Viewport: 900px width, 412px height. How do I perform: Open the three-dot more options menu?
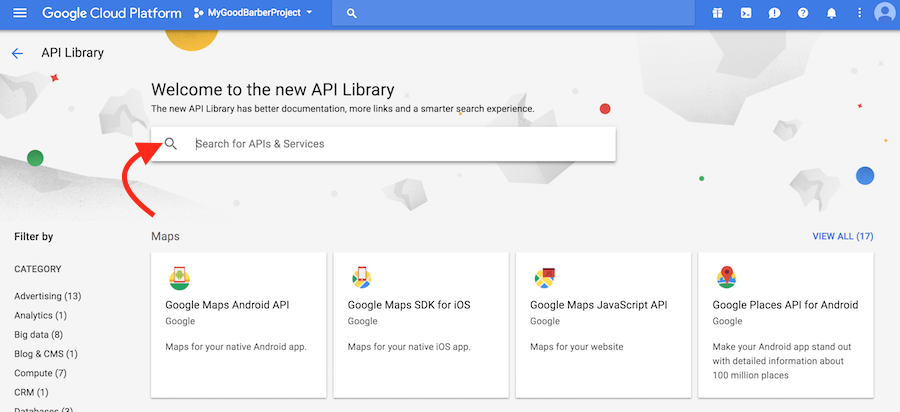pyautogui.click(x=859, y=13)
